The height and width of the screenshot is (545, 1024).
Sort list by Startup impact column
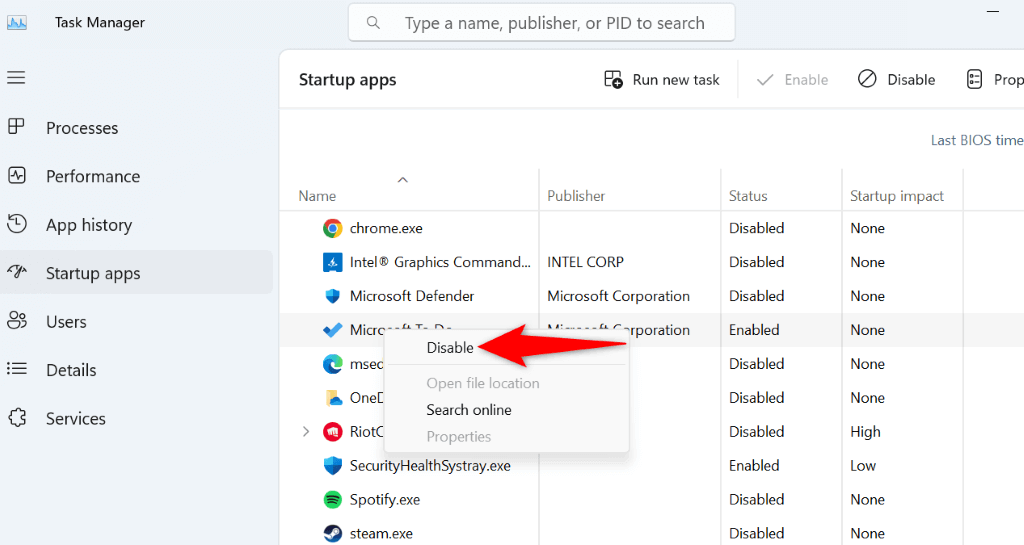(x=896, y=196)
